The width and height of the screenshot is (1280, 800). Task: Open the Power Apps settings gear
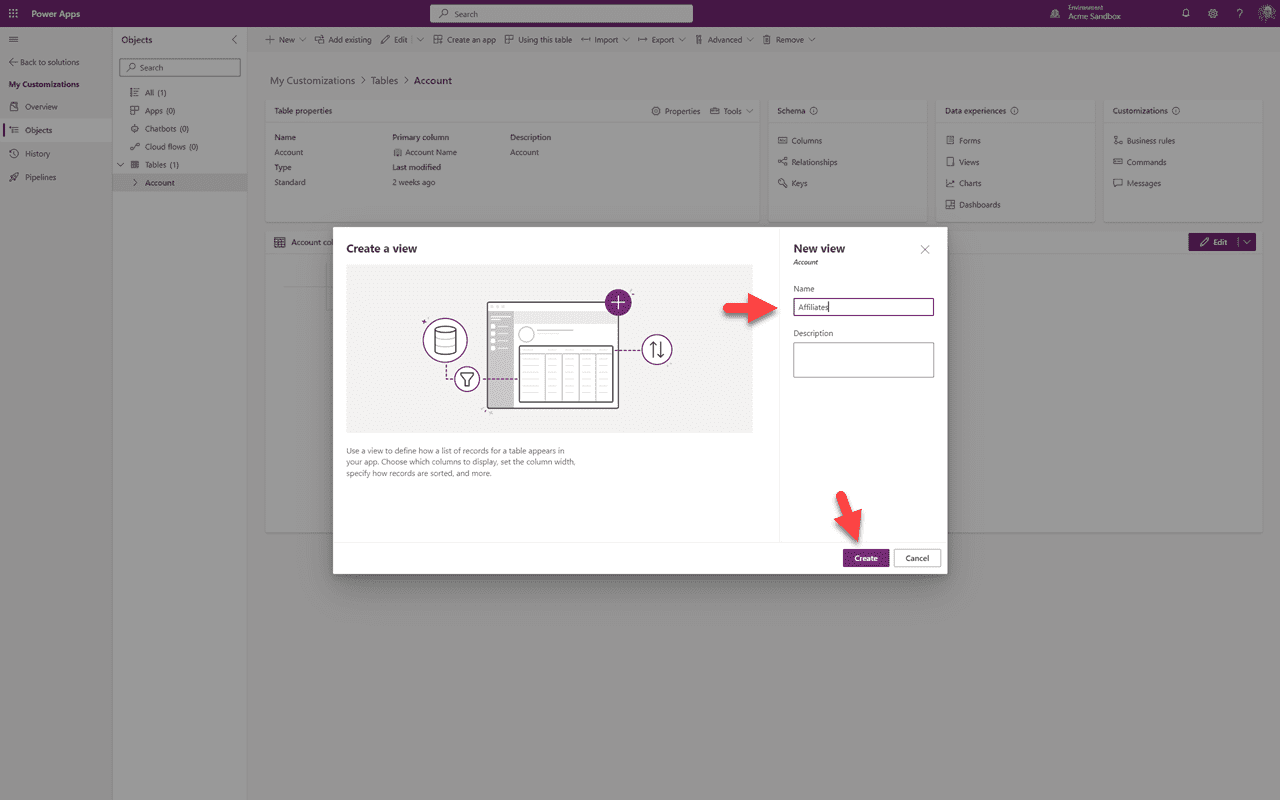[x=1212, y=13]
